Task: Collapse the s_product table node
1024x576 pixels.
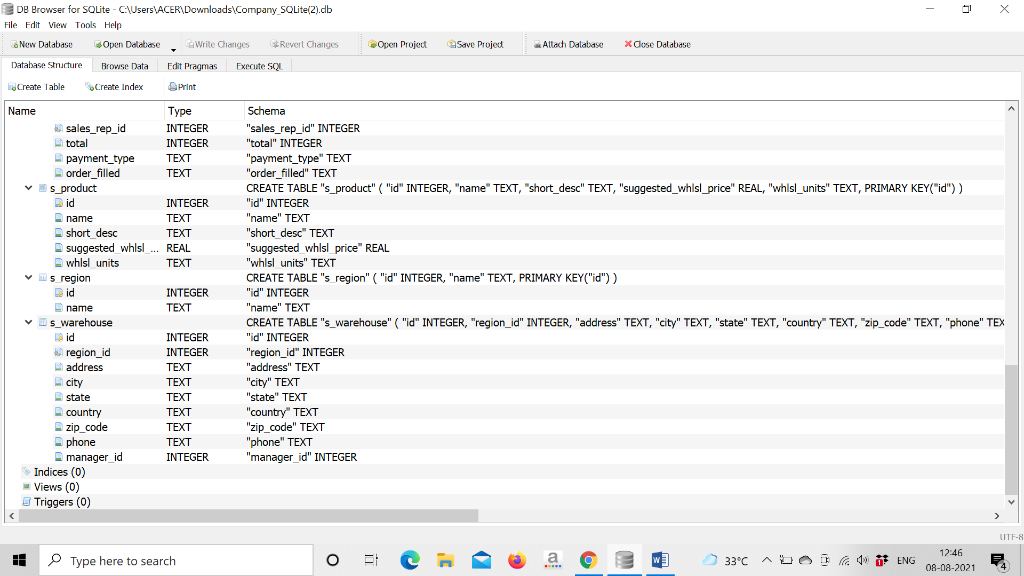Action: 28,188
